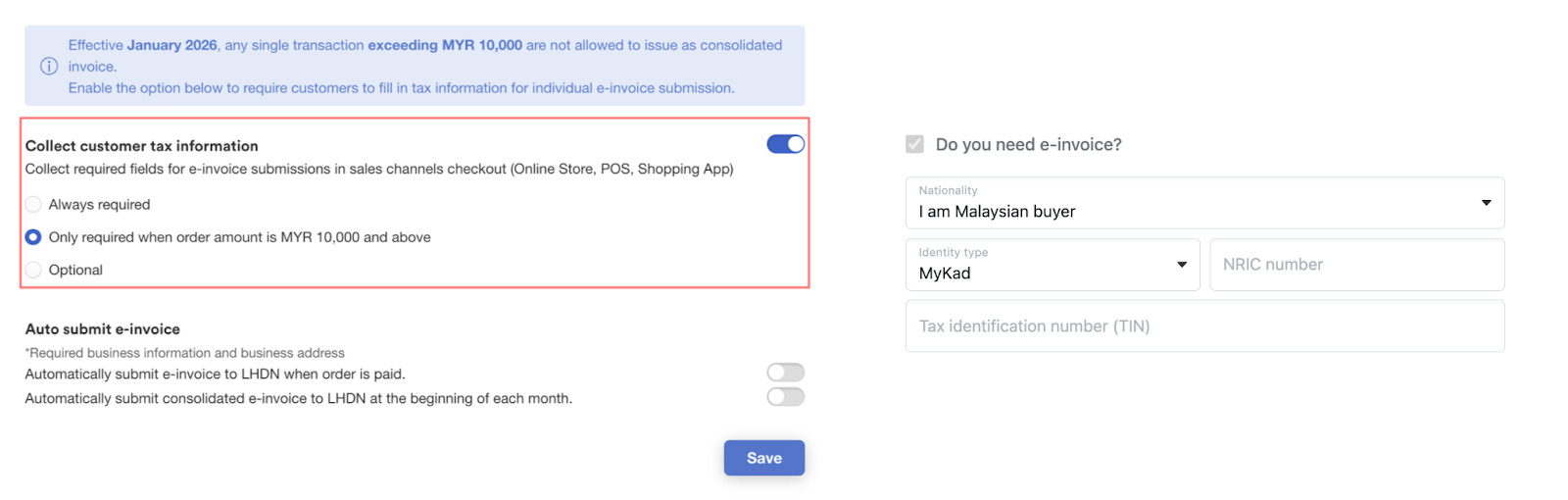Click the info icon in the blue notice
Viewport: 1568px width, 500px height.
coord(49,67)
